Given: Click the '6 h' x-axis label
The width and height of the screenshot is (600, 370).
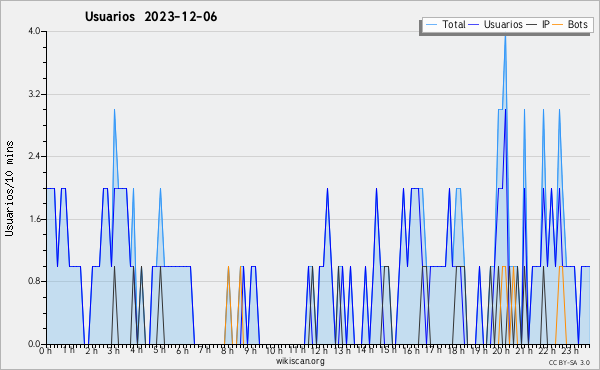Looking at the screenshot, I should tap(182, 351).
